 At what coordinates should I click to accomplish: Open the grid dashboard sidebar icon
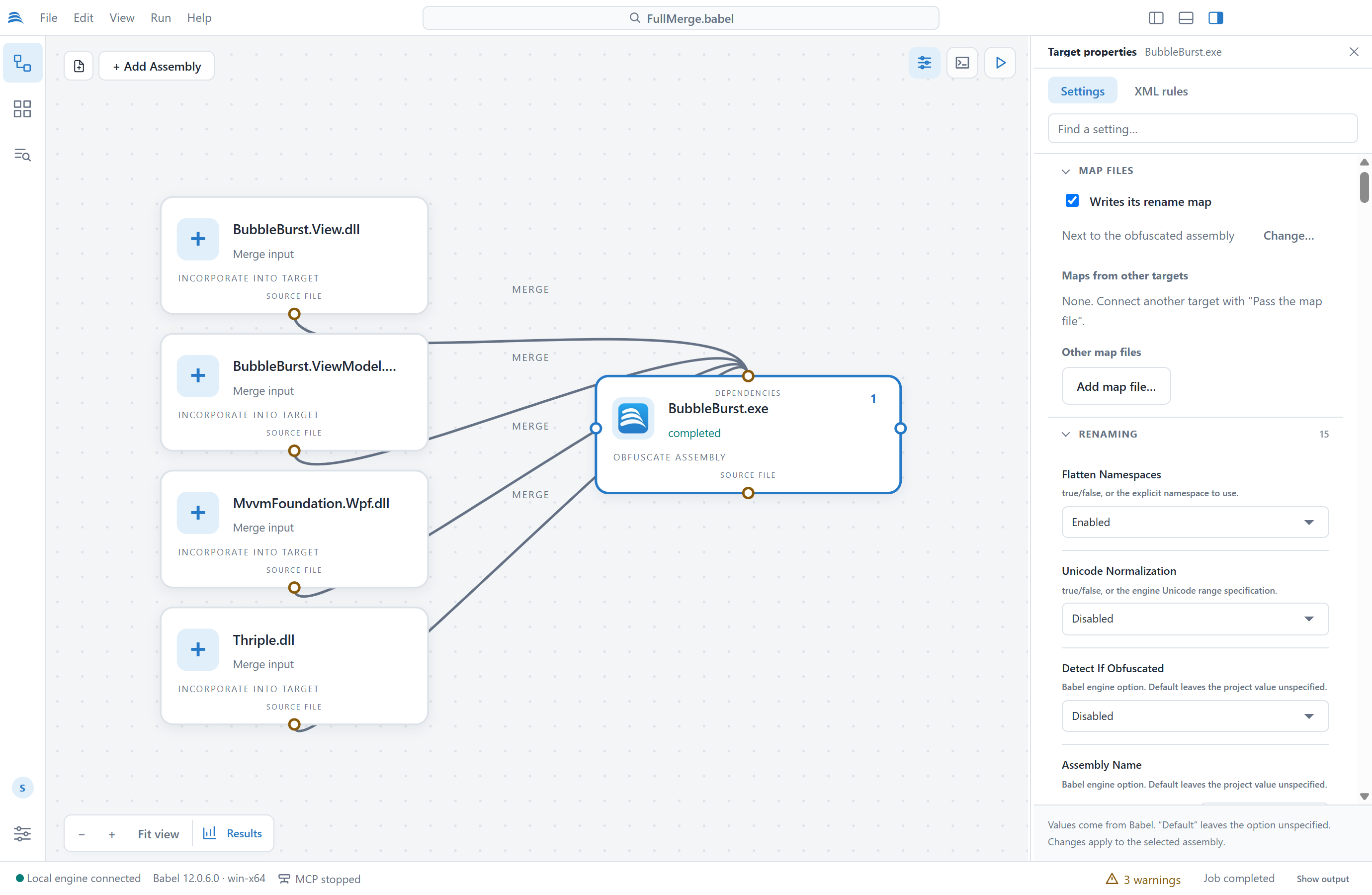tap(22, 109)
